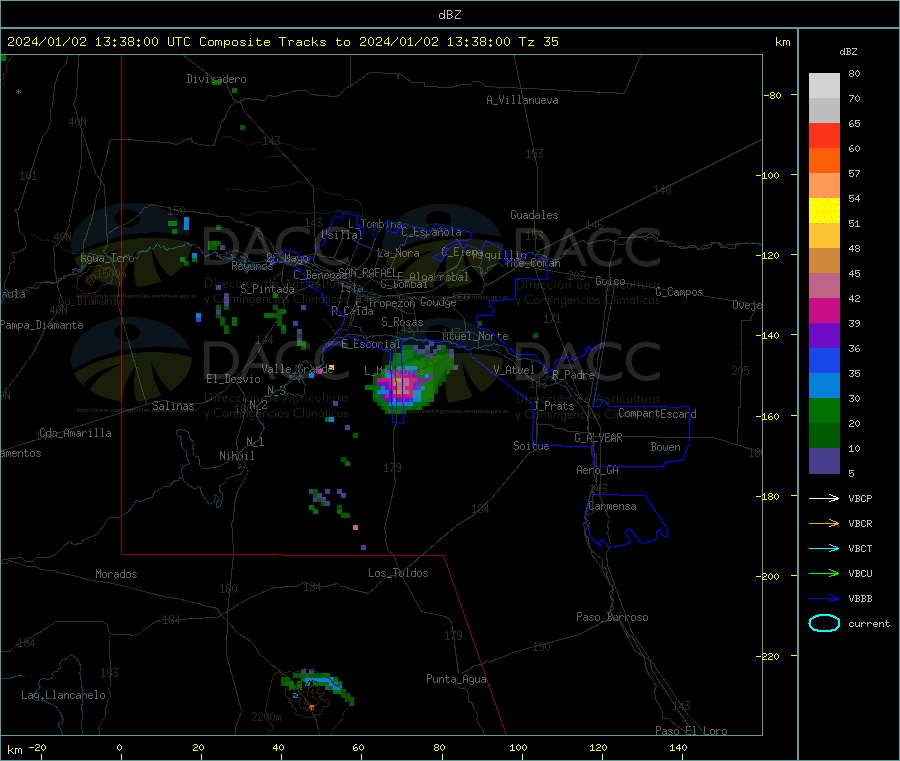Click the Paso_El_Loro location label

[x=691, y=731]
